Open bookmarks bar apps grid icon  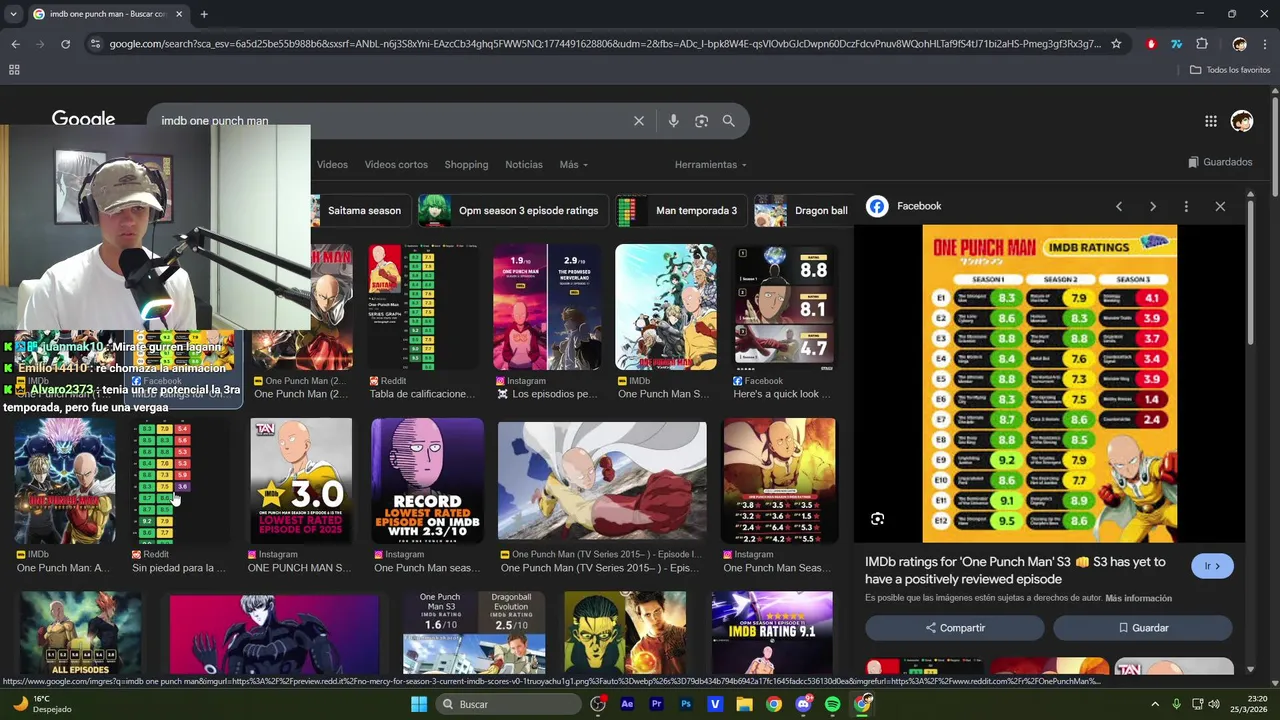click(14, 70)
